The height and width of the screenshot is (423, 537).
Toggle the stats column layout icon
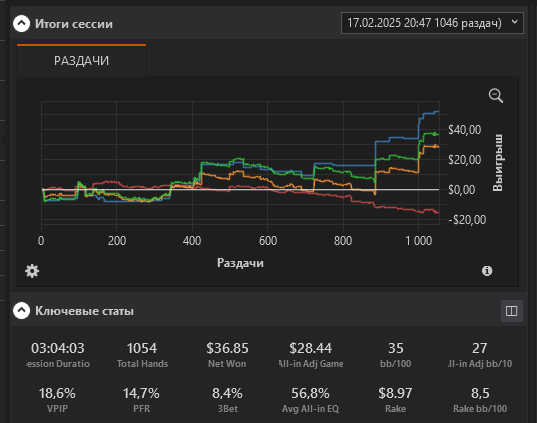pos(512,311)
